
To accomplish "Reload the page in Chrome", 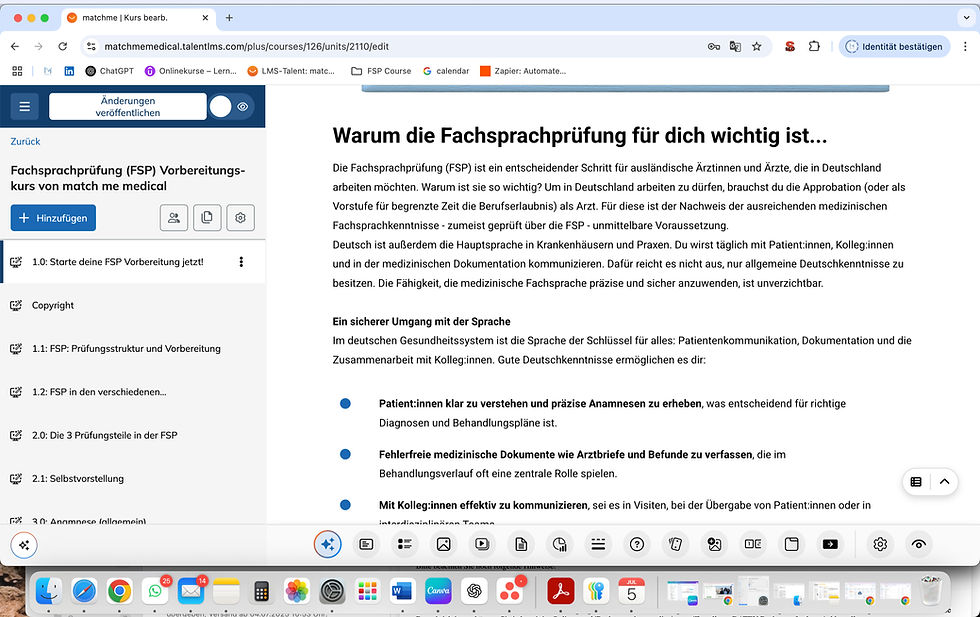I will coord(62,46).
